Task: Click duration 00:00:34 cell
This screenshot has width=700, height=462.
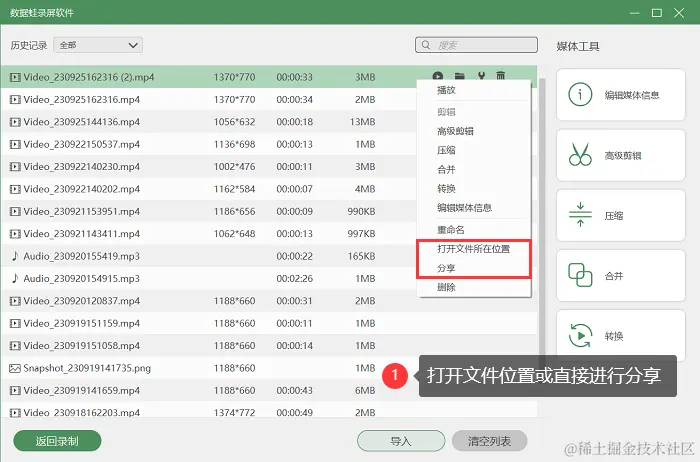Action: tap(295, 100)
